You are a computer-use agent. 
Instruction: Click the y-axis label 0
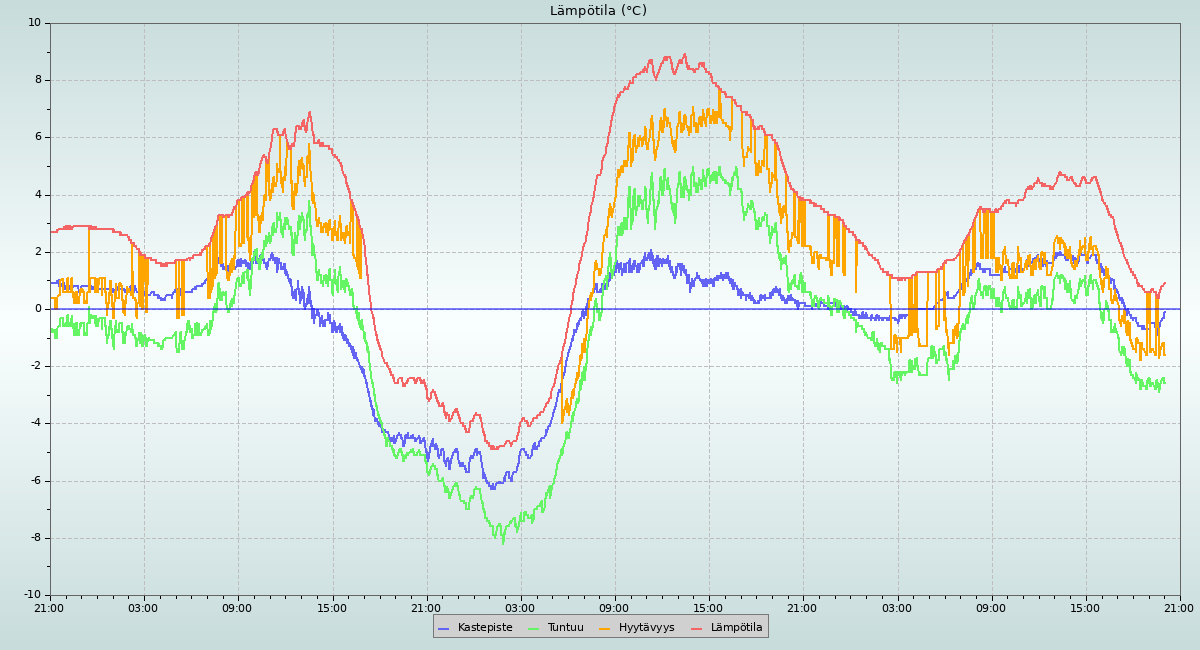click(x=38, y=309)
